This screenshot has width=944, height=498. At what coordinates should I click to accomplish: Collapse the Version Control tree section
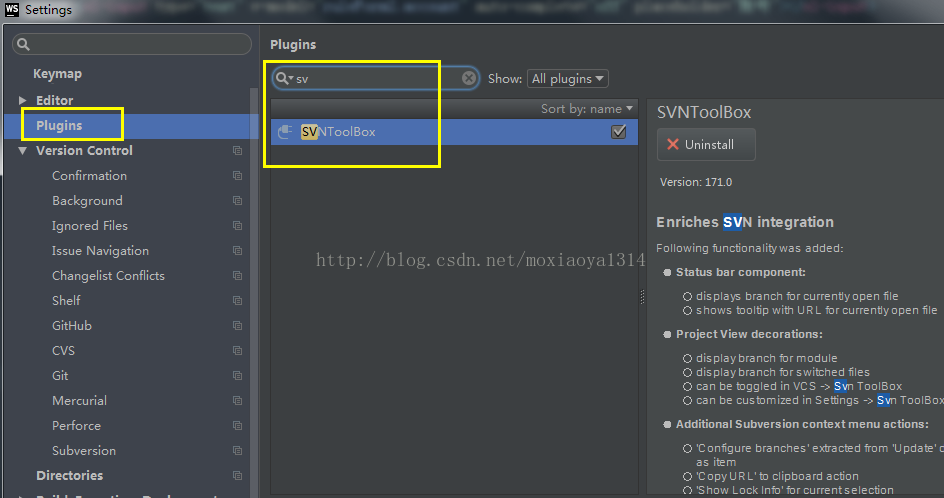click(x=23, y=151)
